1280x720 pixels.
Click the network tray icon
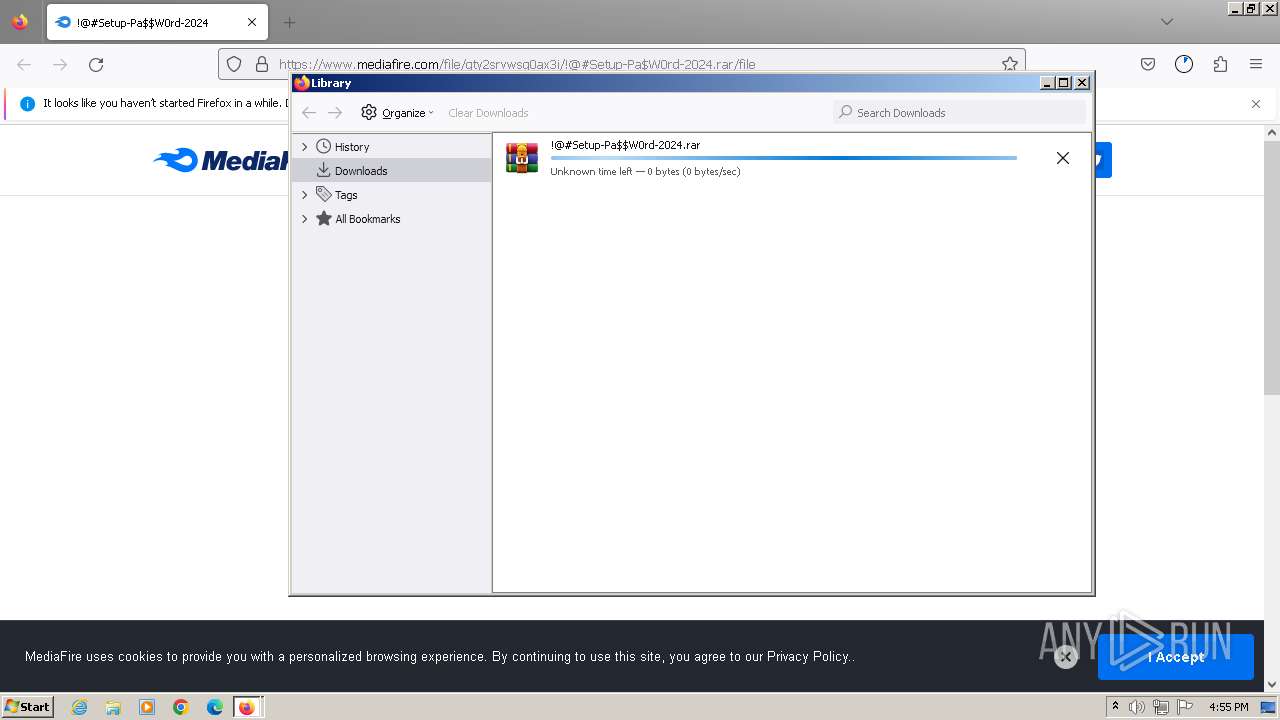[1161, 707]
